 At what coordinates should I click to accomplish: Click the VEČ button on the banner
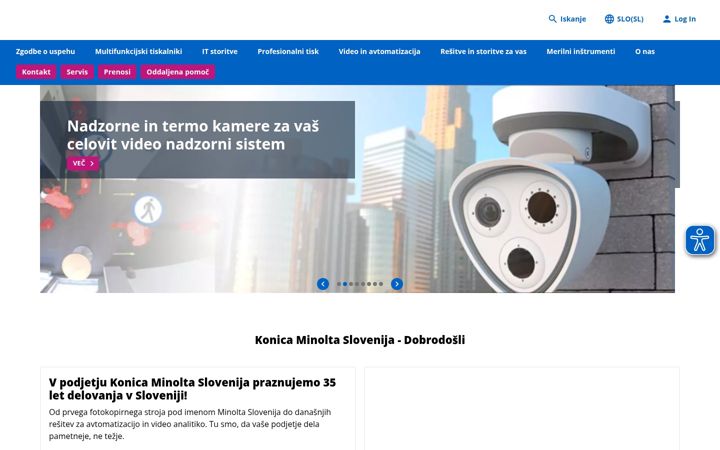83,163
